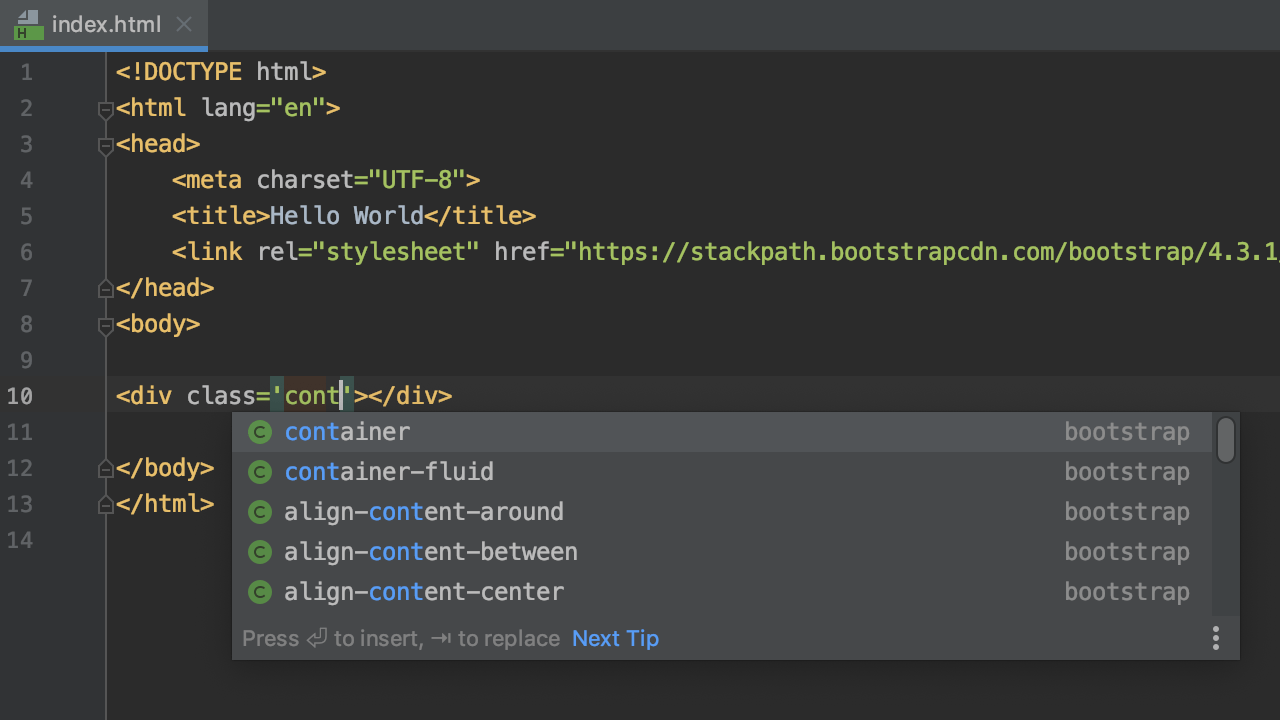Click the completion popup scrollbar
This screenshot has width=1280, height=720.
pos(1225,440)
